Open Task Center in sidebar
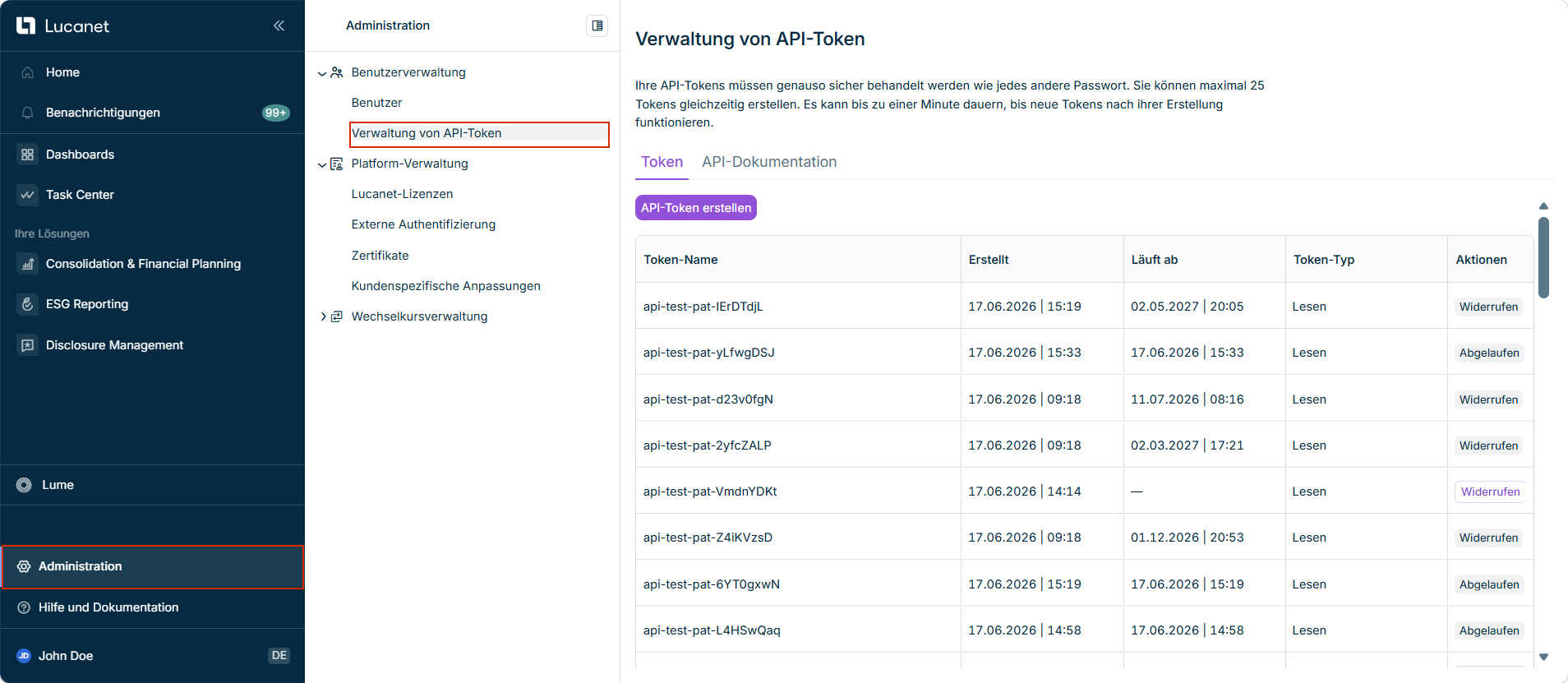This screenshot has width=1568, height=683. [x=80, y=195]
